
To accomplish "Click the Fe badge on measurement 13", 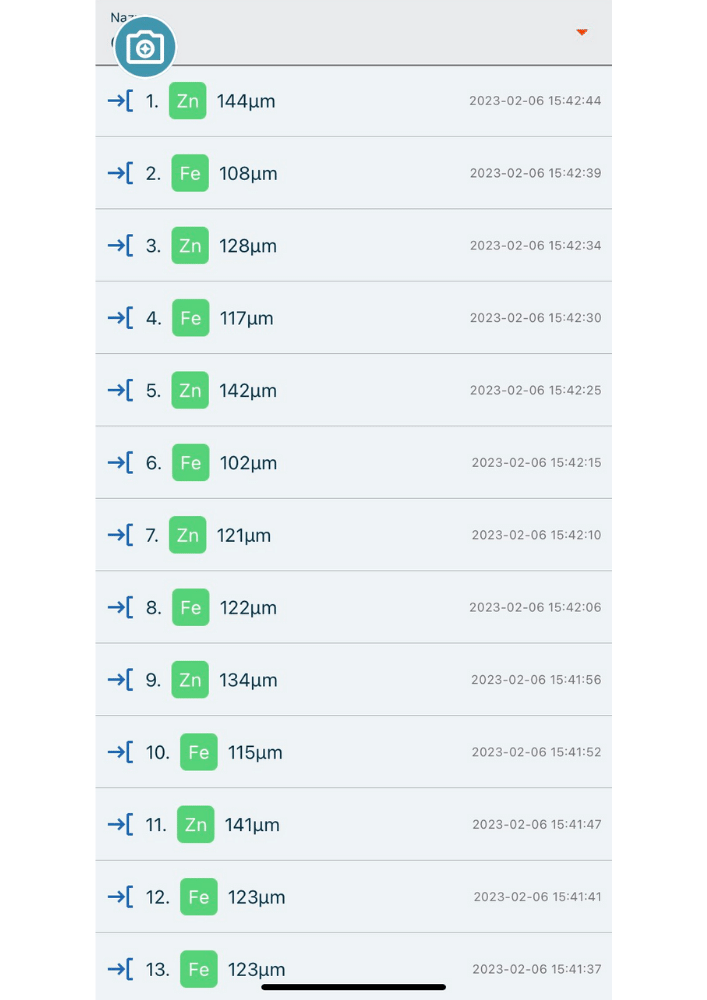I will [198, 969].
